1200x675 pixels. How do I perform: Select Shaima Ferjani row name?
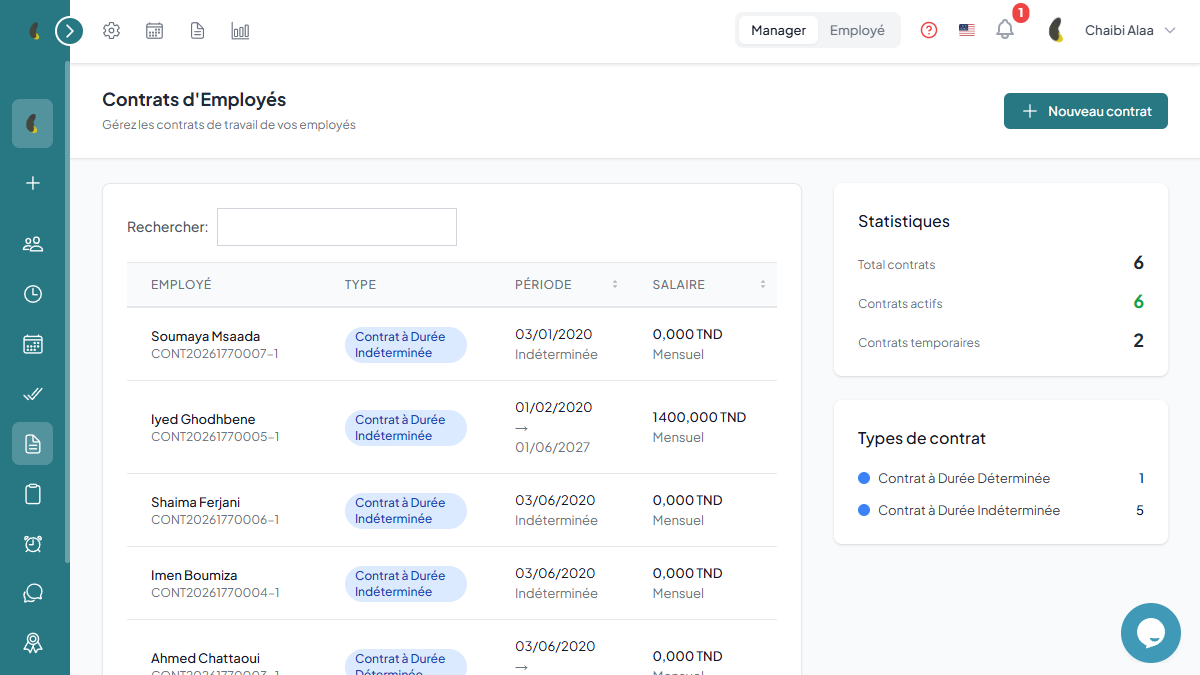coord(196,502)
